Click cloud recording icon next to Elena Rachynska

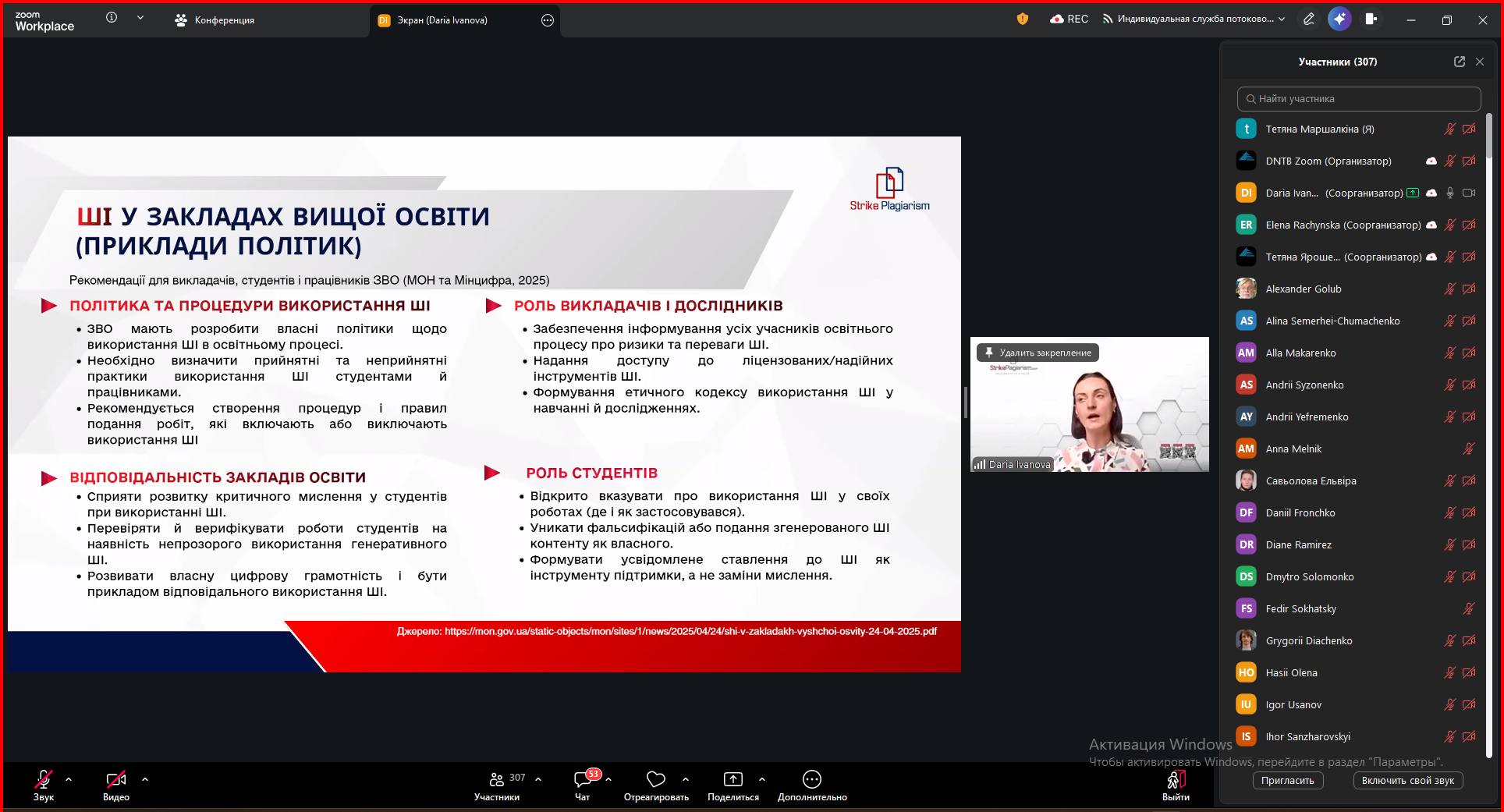pyautogui.click(x=1431, y=225)
